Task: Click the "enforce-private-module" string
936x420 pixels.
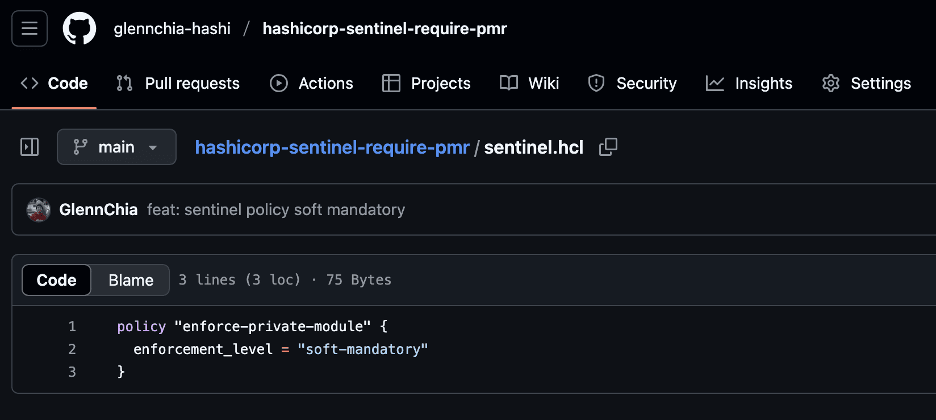Action: pos(272,327)
